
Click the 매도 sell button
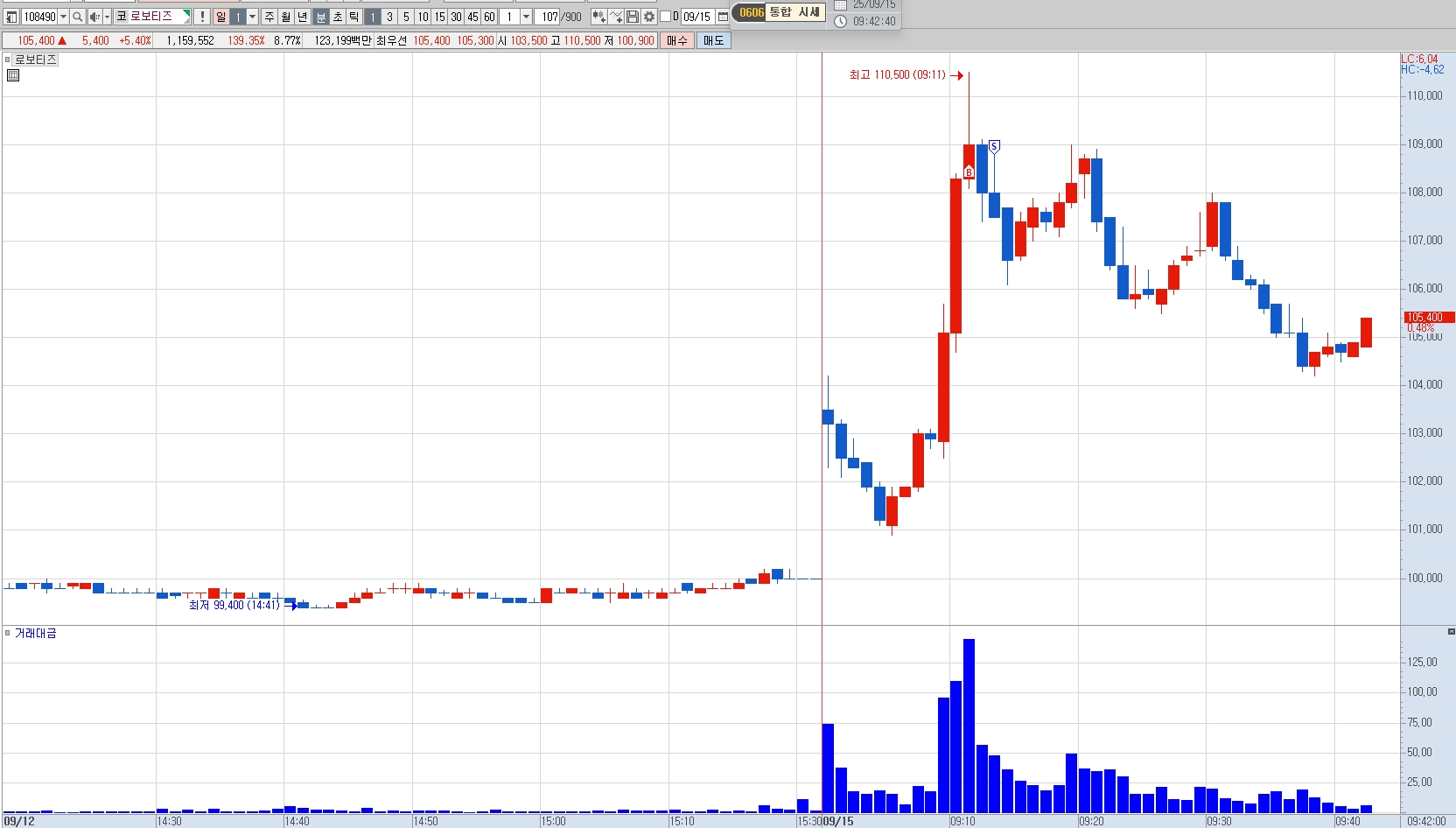[714, 40]
